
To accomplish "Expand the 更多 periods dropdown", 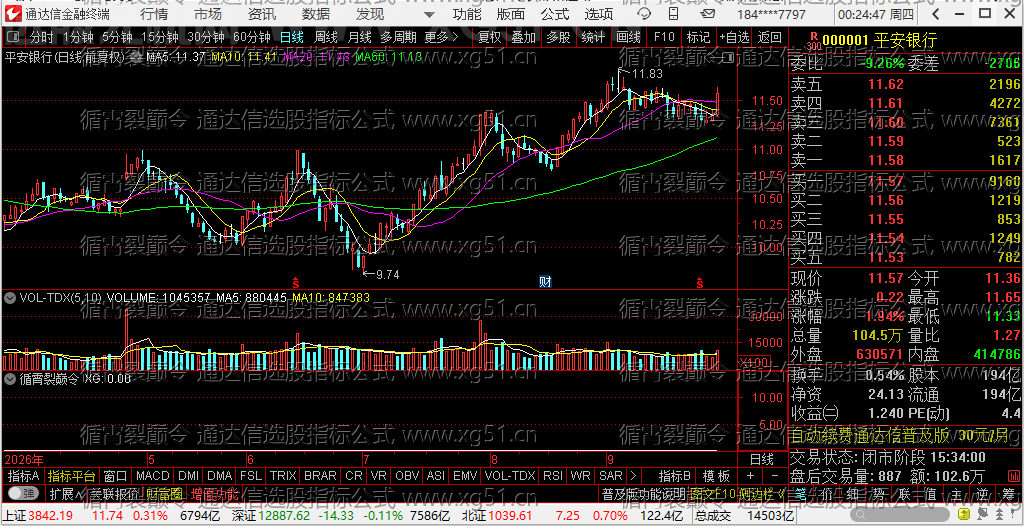I will point(442,38).
